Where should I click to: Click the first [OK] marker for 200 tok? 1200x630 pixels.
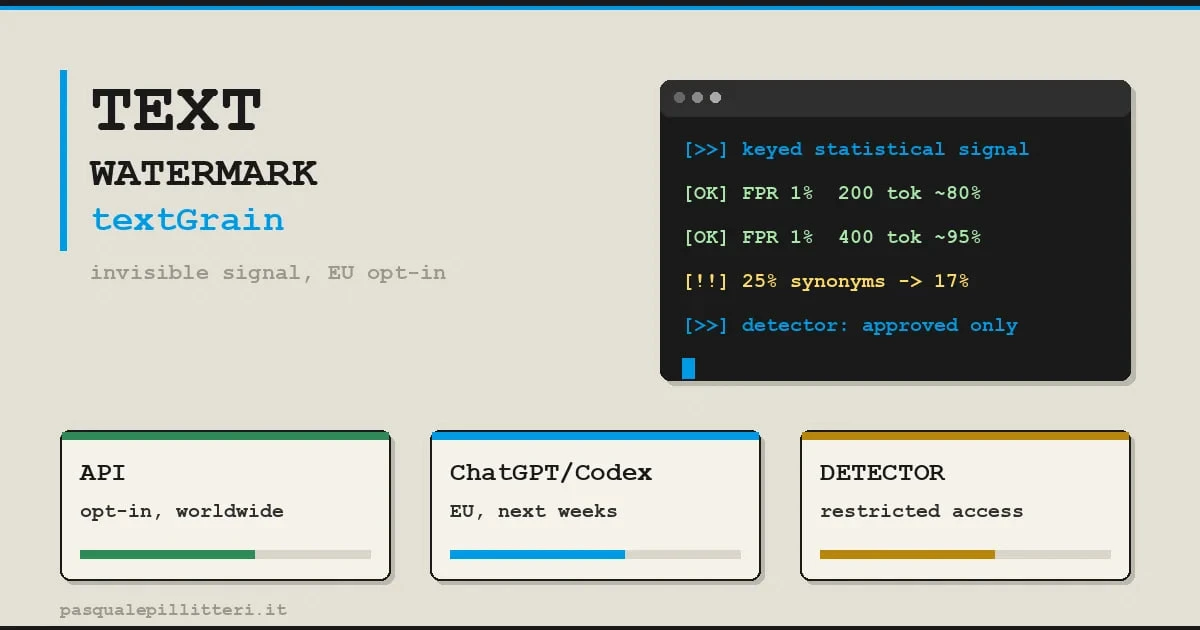click(706, 194)
